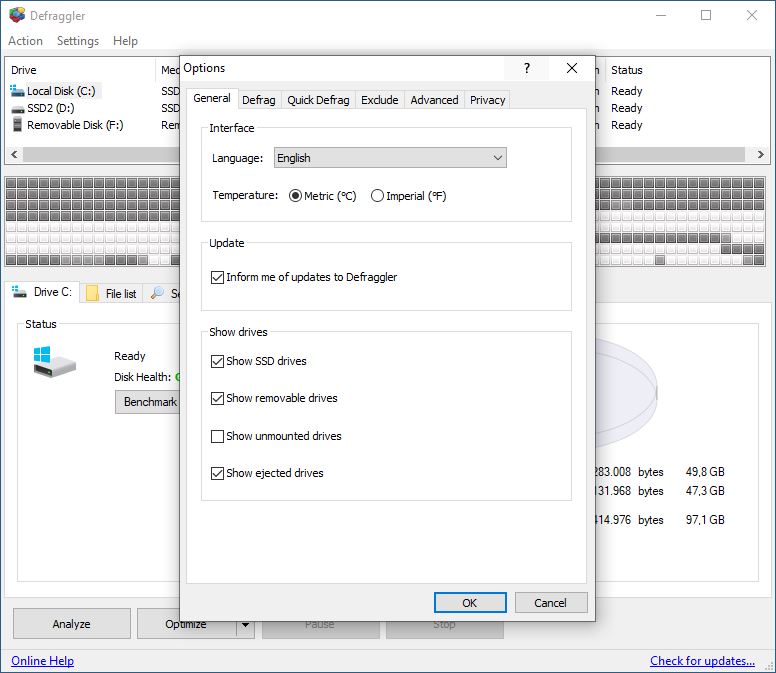Open the Action menu
This screenshot has width=776, height=673.
tap(25, 41)
